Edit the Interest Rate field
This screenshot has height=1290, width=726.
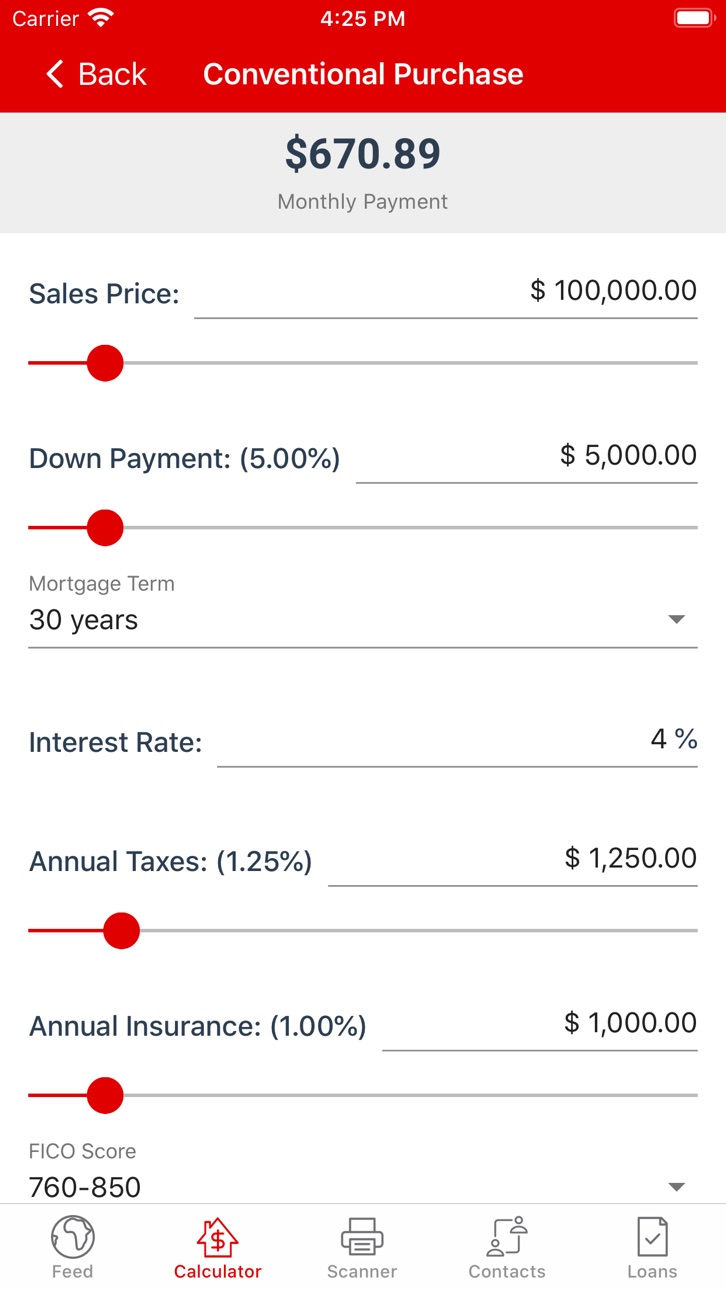click(457, 742)
